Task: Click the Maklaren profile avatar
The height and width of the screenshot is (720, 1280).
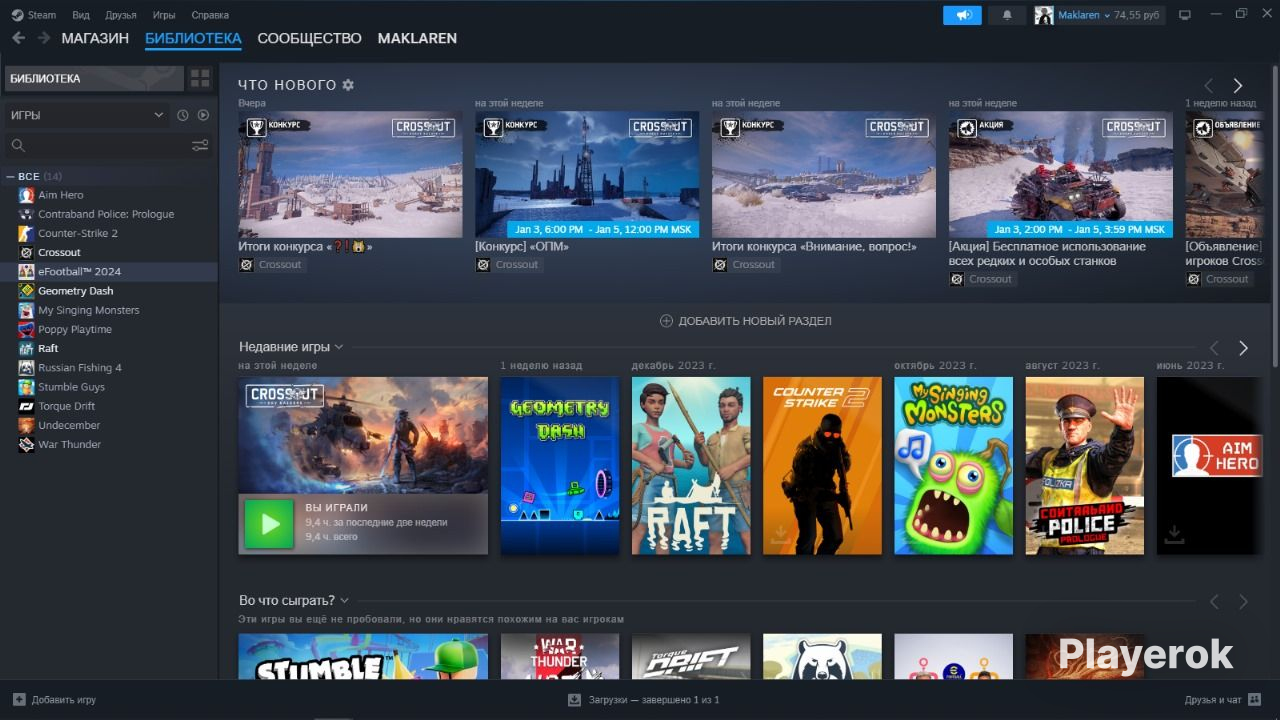Action: [x=1044, y=15]
